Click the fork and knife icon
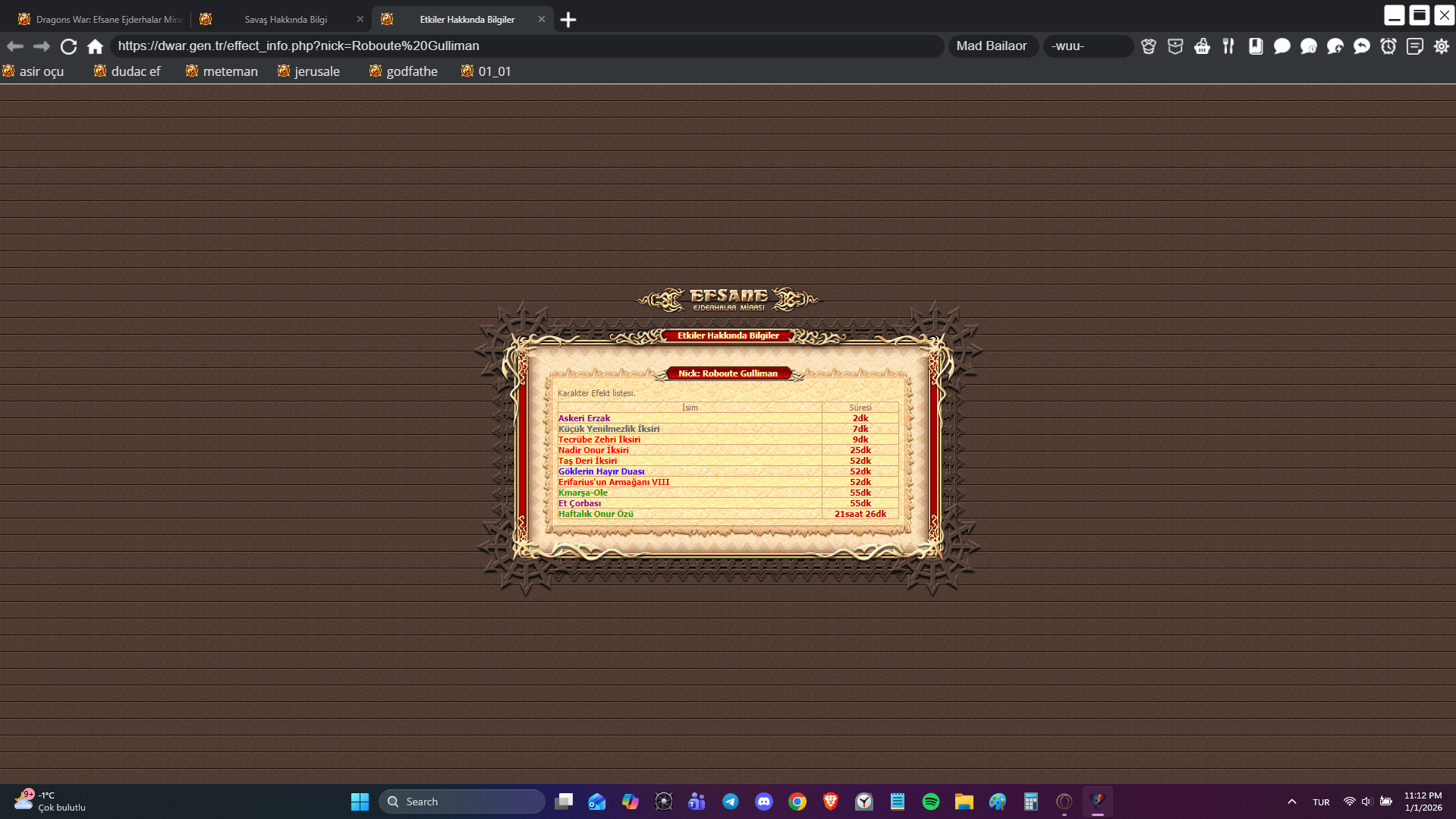 tap(1228, 46)
